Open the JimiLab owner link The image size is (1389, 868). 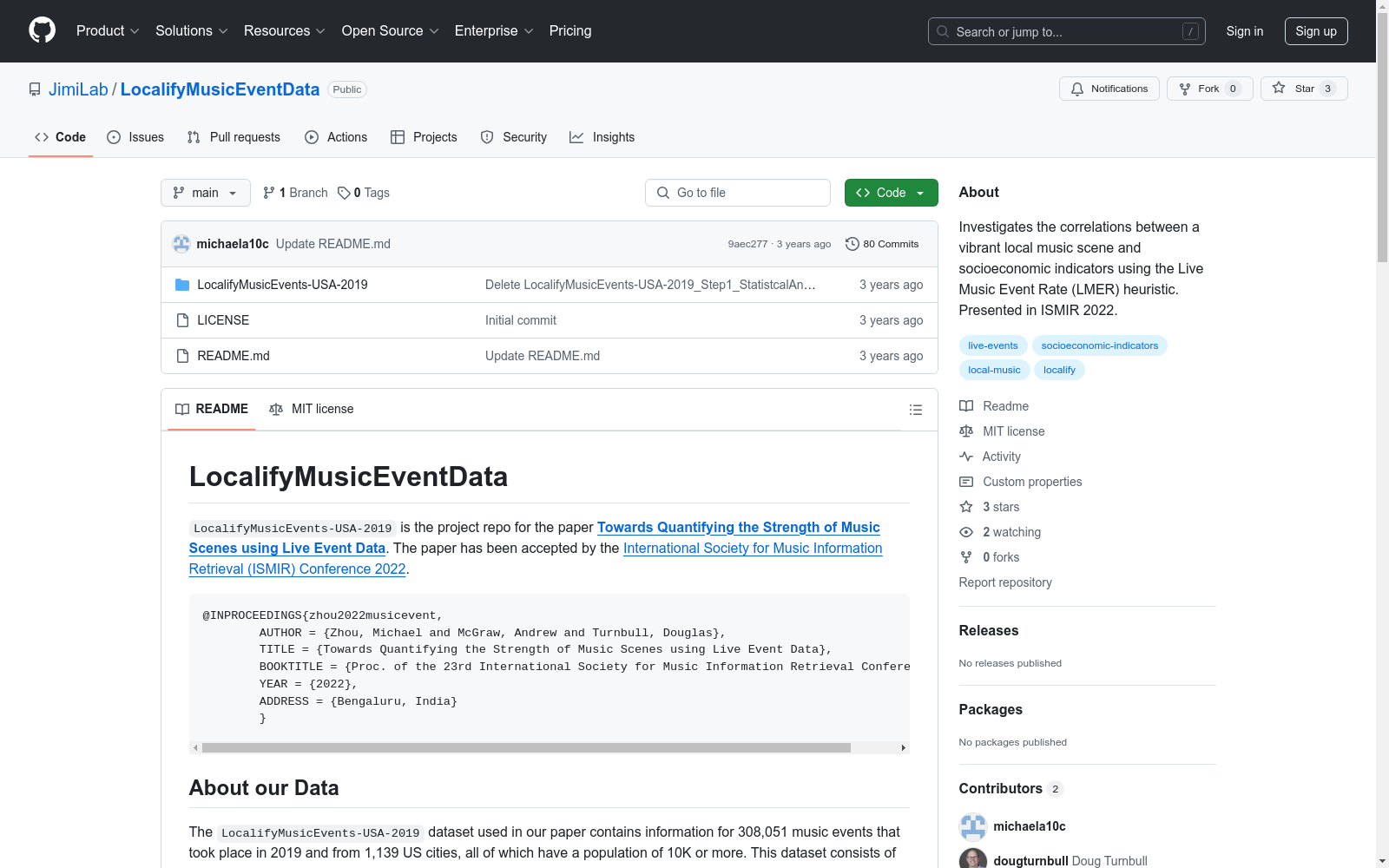point(78,89)
